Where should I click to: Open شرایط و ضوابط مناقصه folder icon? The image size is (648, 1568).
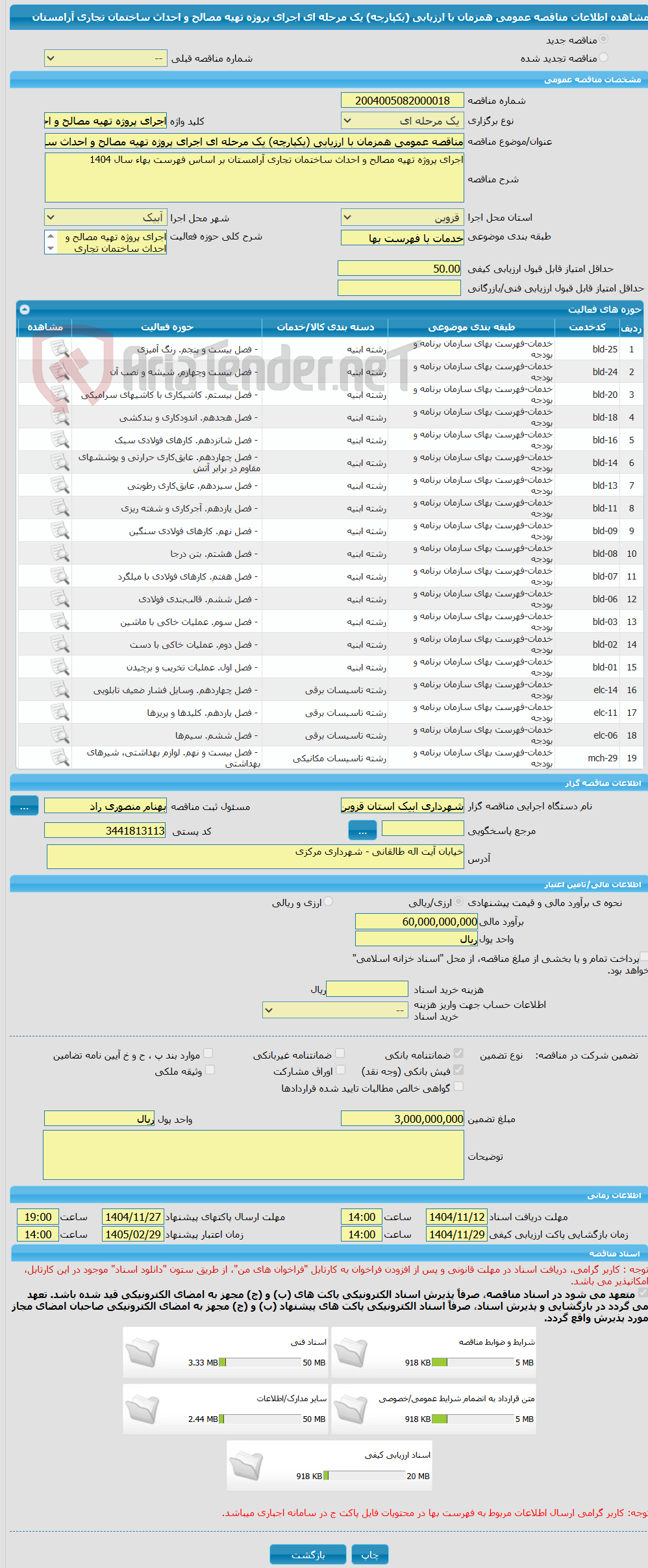point(351,1353)
